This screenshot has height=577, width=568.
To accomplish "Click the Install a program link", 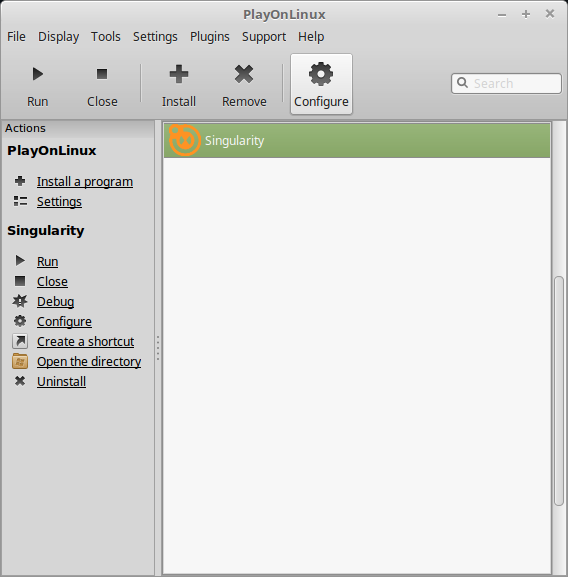I will pos(85,181).
